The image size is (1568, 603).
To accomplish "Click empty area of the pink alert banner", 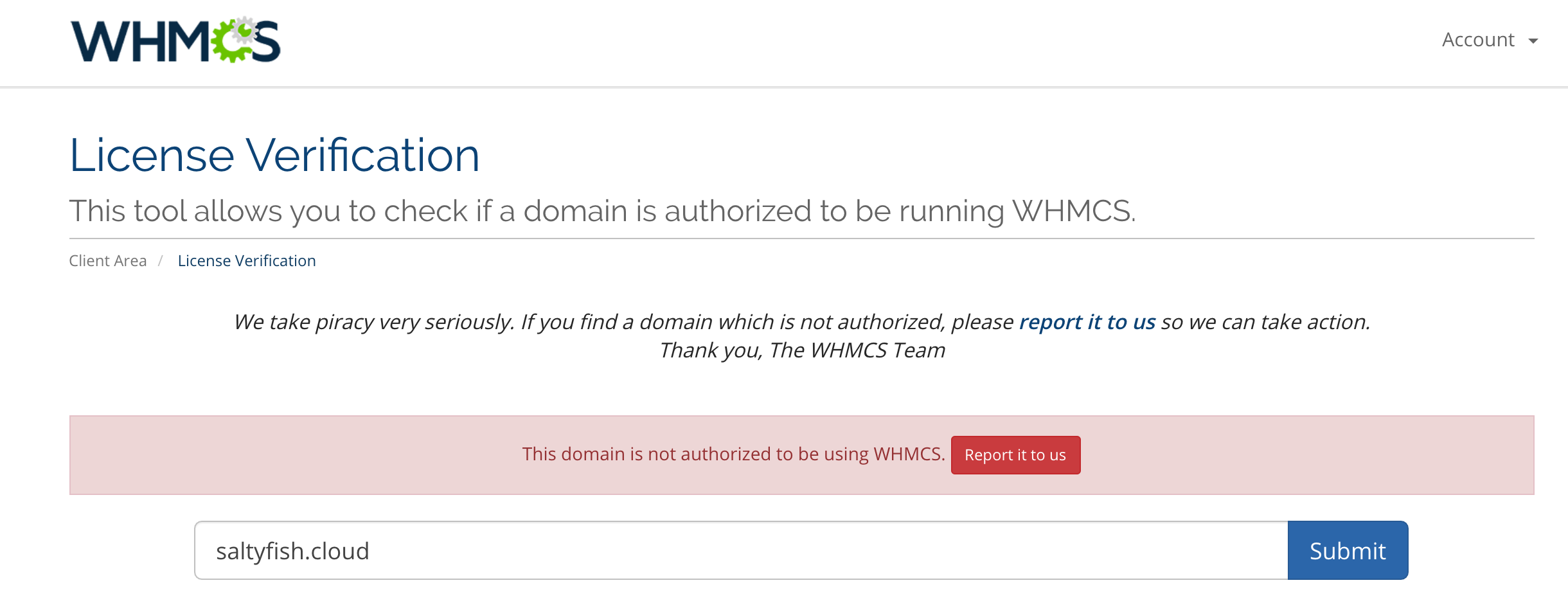I will pyautogui.click(x=289, y=455).
